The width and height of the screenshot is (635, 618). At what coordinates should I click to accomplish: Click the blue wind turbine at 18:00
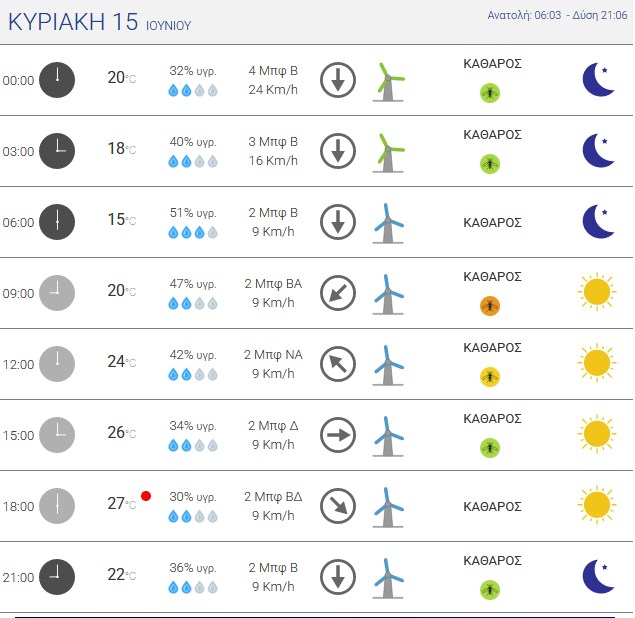tap(388, 507)
